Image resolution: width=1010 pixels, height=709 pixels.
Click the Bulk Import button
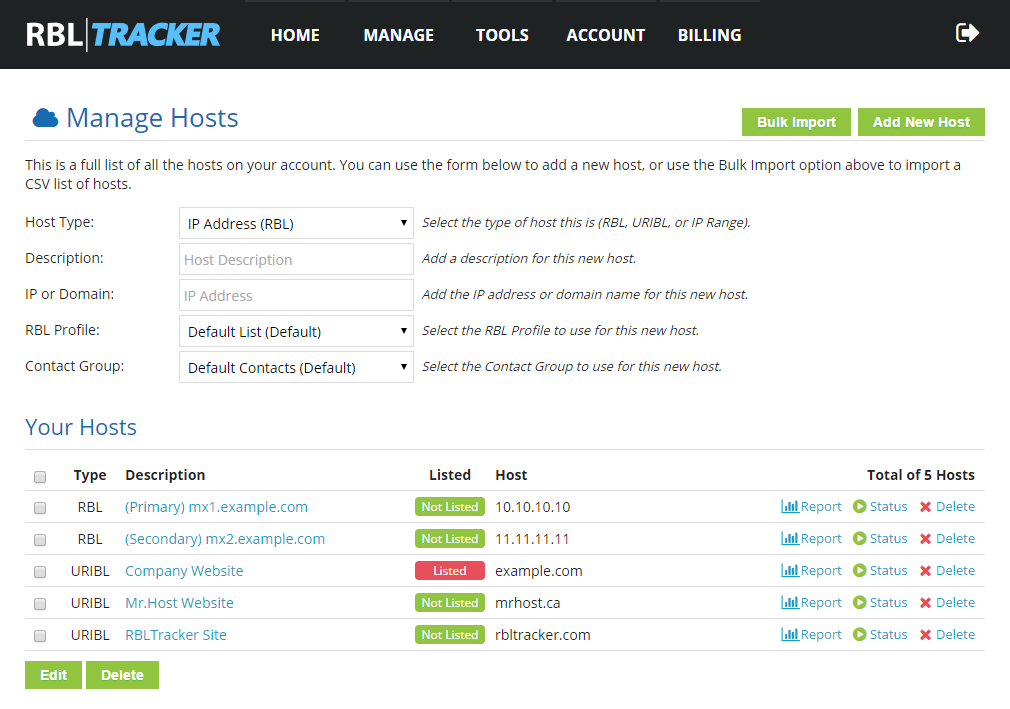pyautogui.click(x=796, y=122)
